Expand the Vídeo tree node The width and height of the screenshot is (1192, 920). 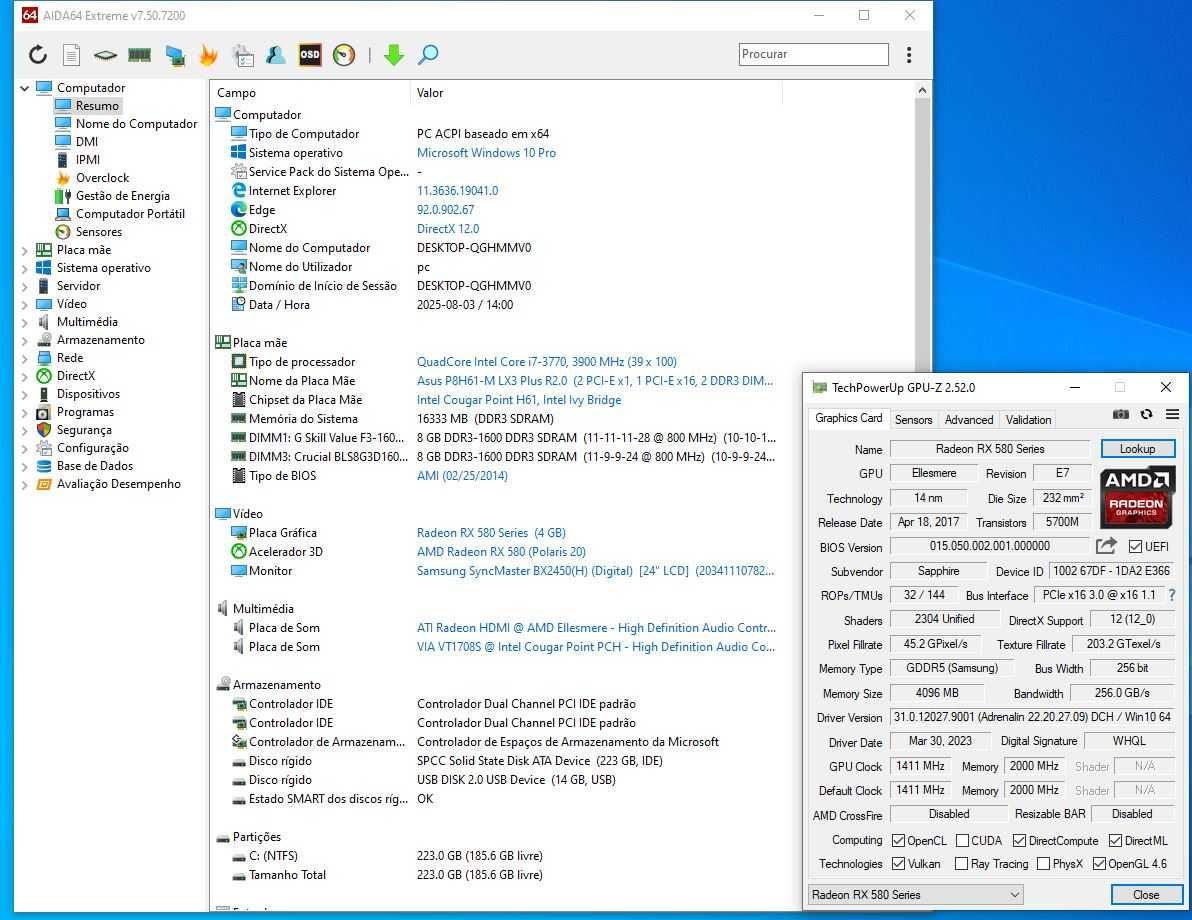coord(24,304)
